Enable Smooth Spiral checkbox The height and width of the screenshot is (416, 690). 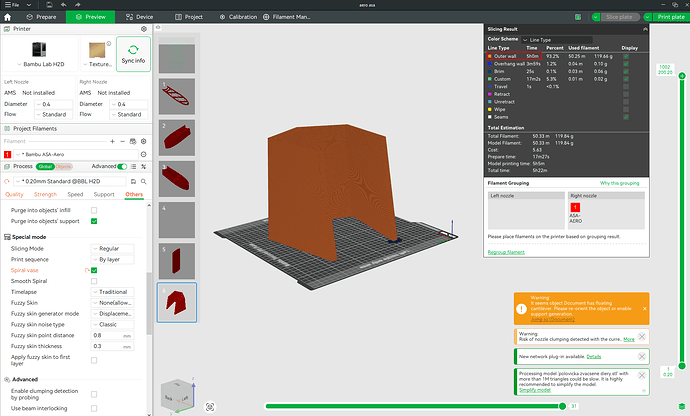94,281
